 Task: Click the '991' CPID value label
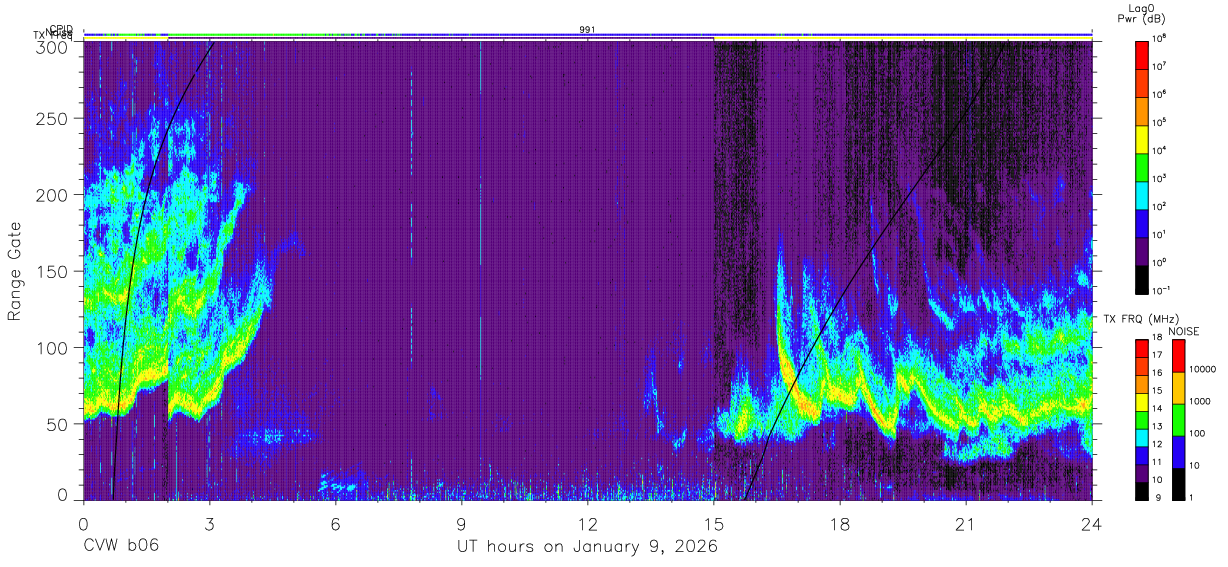tap(587, 30)
